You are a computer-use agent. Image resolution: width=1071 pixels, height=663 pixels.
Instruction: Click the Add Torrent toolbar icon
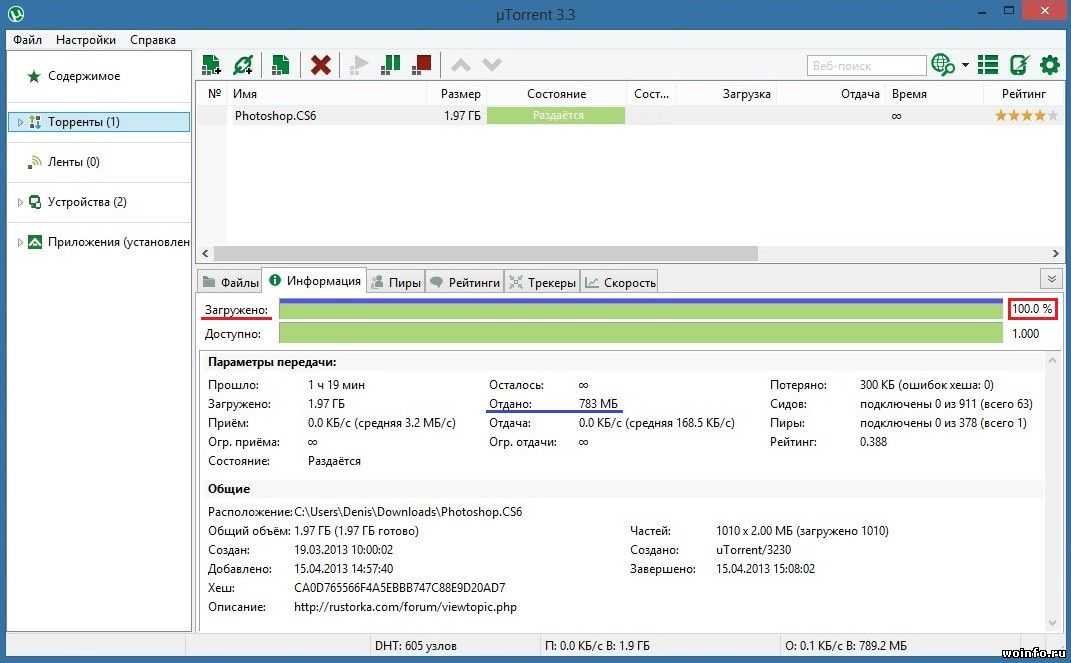coord(212,65)
